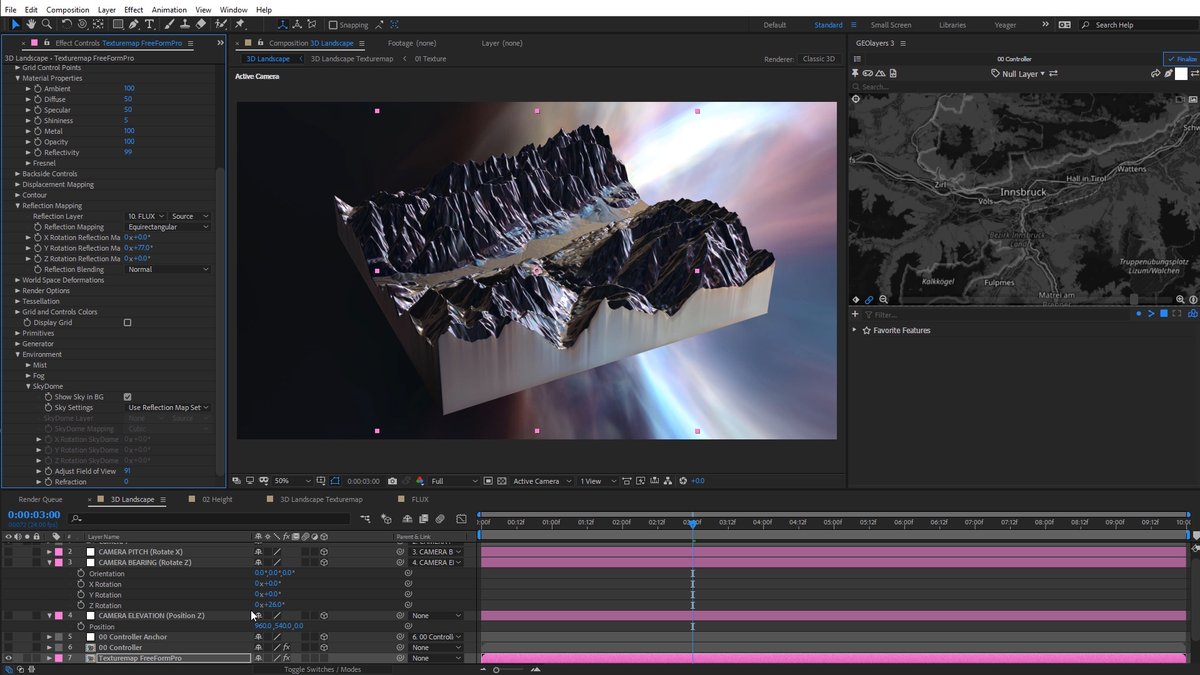Click the timeline motion blur enable icon
Image resolution: width=1200 pixels, height=675 pixels.
click(x=440, y=519)
